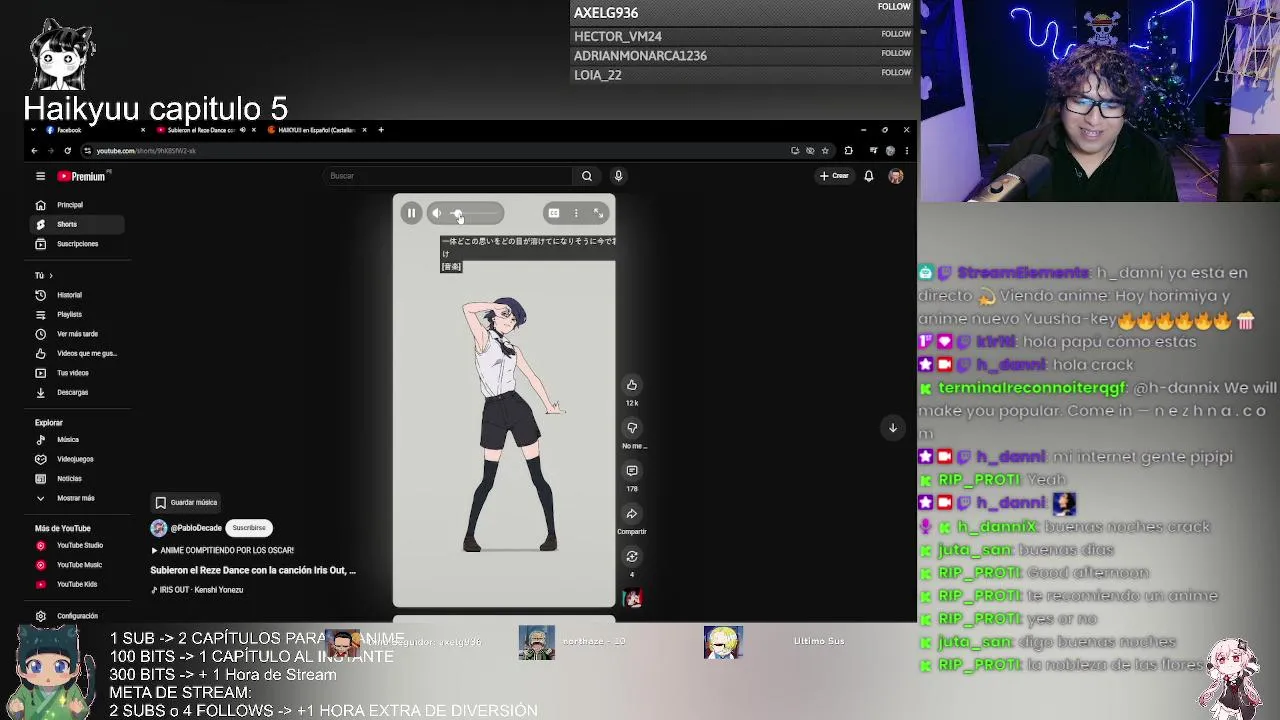Click the YouTube Premium logo
This screenshot has height=720, width=1280.
click(82, 176)
